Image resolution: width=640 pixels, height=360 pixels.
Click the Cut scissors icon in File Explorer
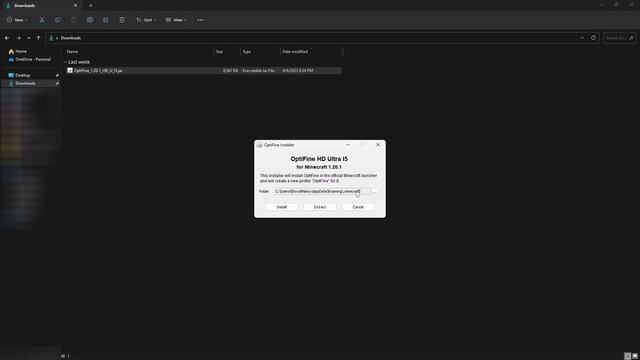pyautogui.click(x=42, y=20)
